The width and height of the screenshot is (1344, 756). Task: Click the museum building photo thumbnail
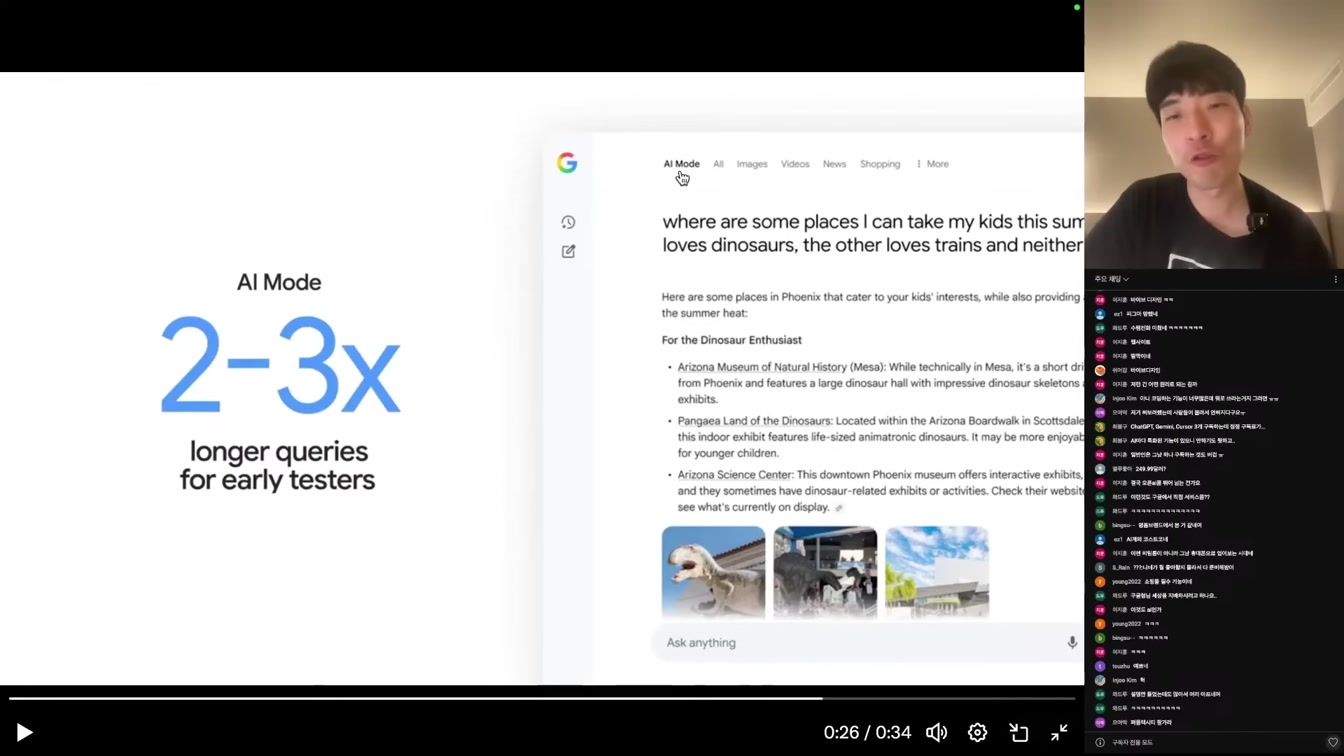937,572
